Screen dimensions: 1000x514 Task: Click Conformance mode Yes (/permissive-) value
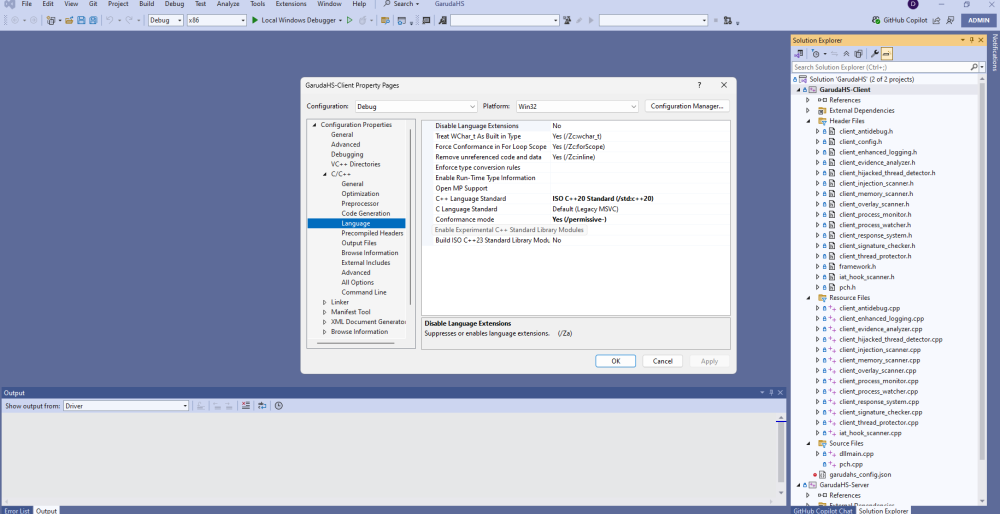pos(579,219)
